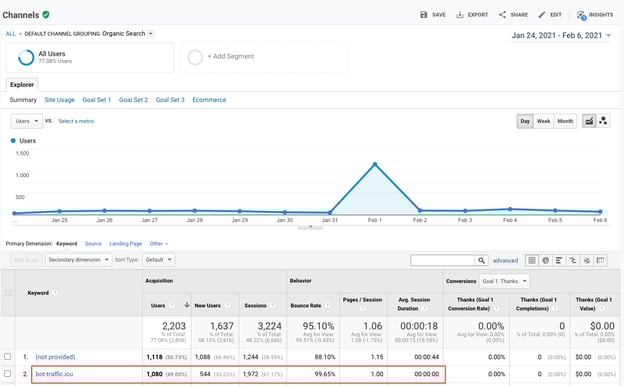Expand the date range picker
The width and height of the screenshot is (624, 386).
561,35
